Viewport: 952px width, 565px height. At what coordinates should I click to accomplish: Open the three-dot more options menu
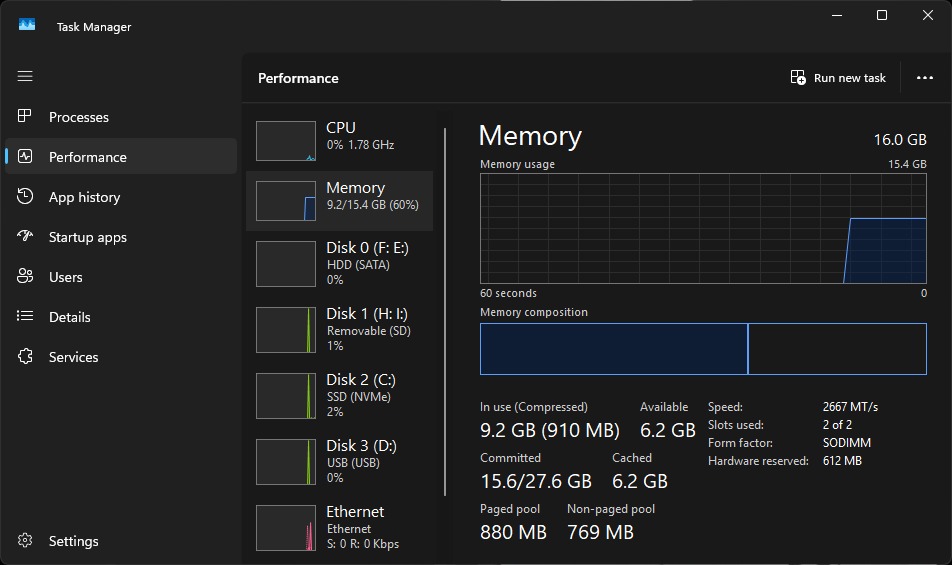(924, 78)
